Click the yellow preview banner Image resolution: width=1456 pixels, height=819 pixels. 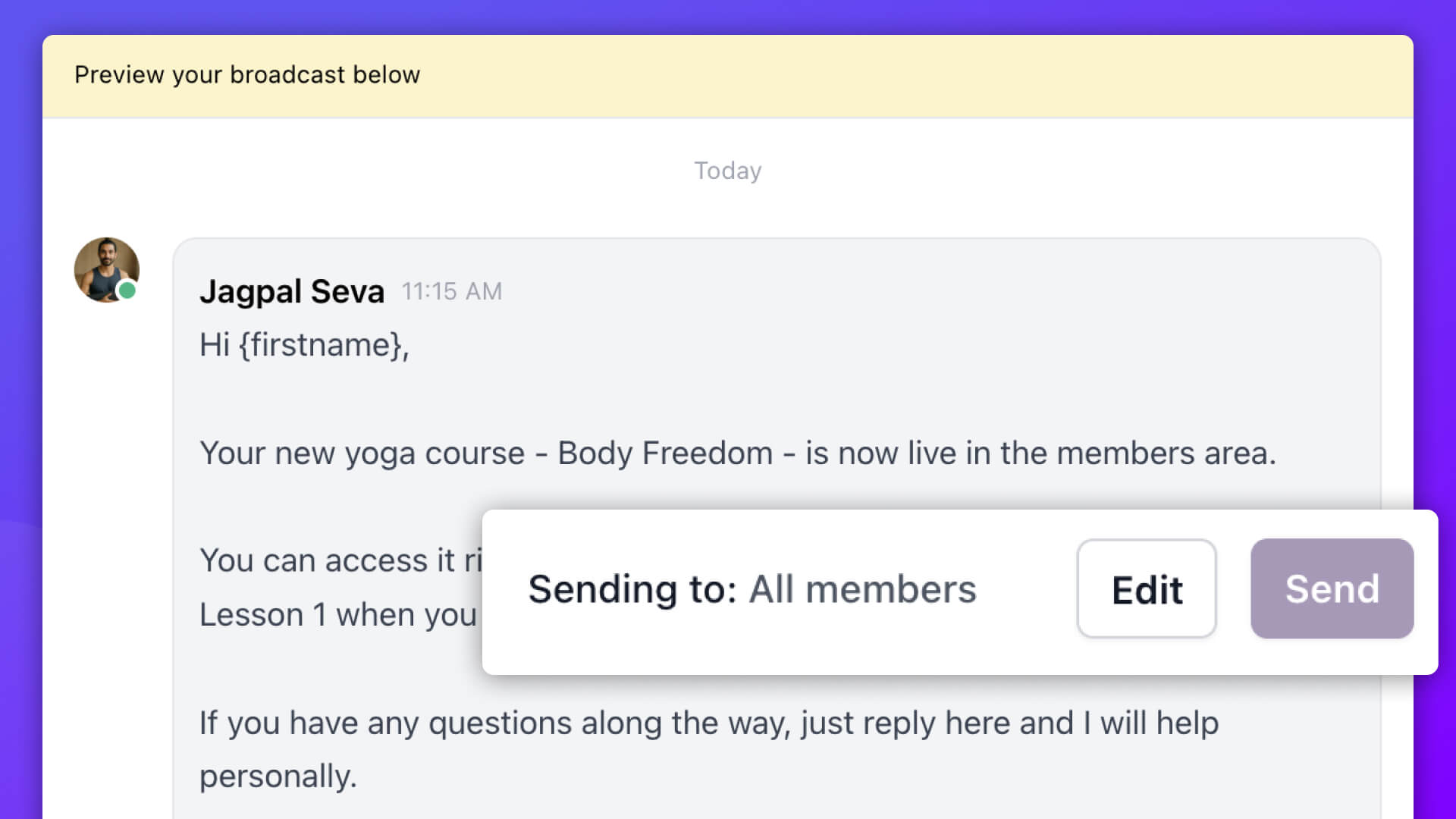(x=728, y=74)
